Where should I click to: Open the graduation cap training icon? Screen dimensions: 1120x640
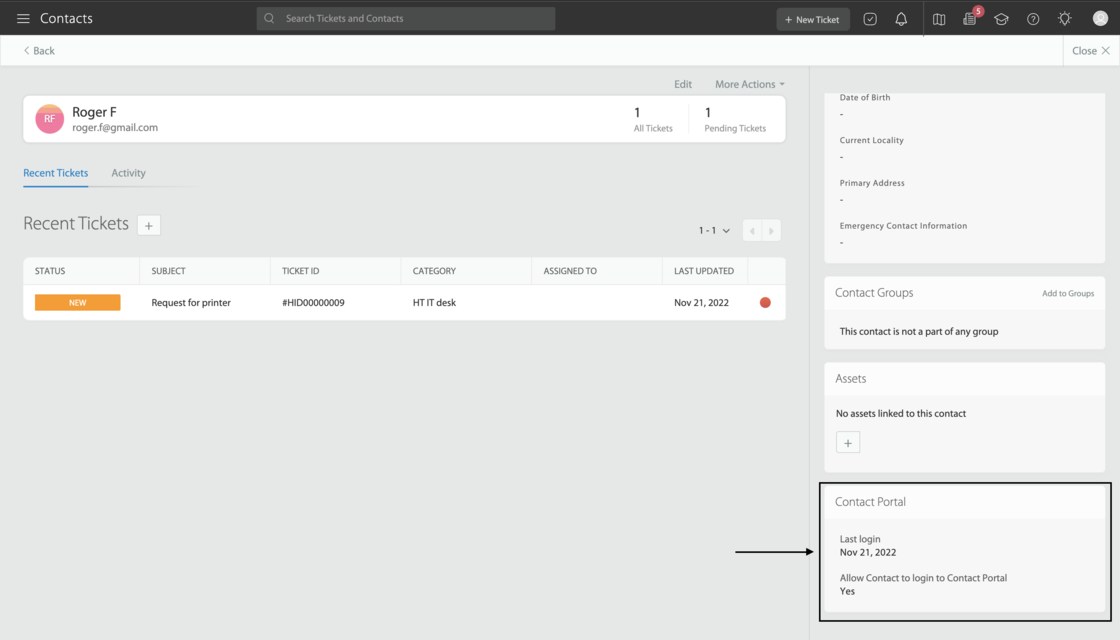pos(1001,19)
